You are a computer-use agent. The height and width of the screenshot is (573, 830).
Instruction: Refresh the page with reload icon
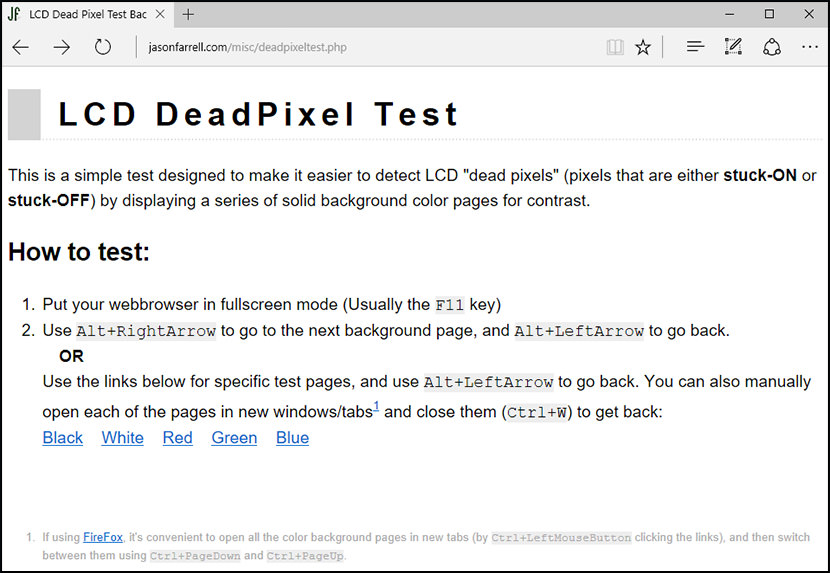(103, 47)
